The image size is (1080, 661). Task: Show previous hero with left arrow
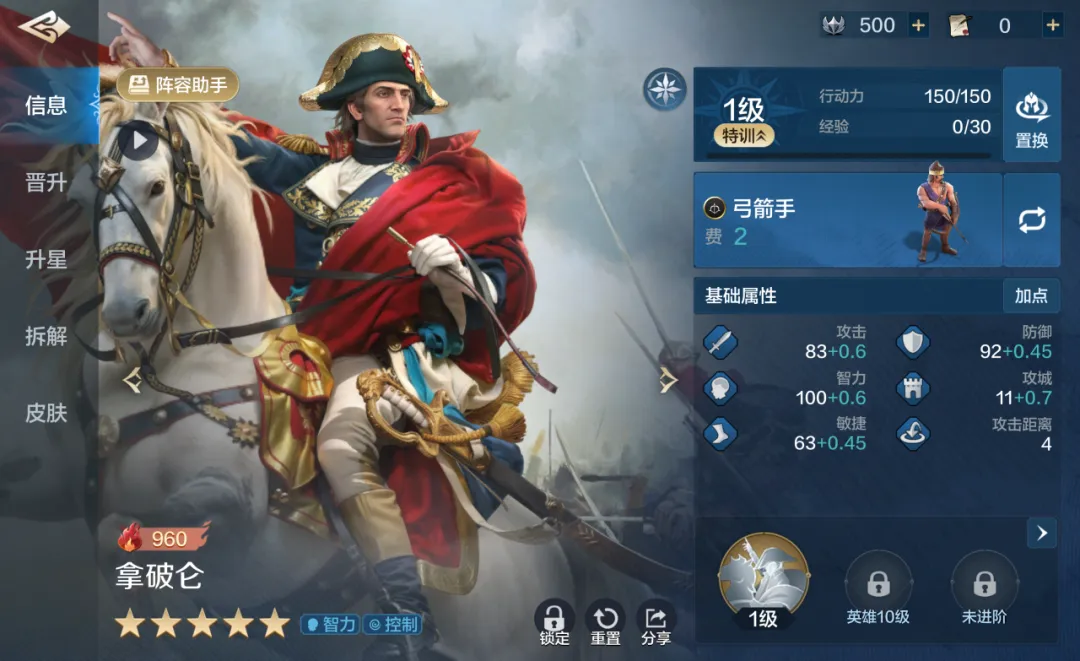click(132, 380)
